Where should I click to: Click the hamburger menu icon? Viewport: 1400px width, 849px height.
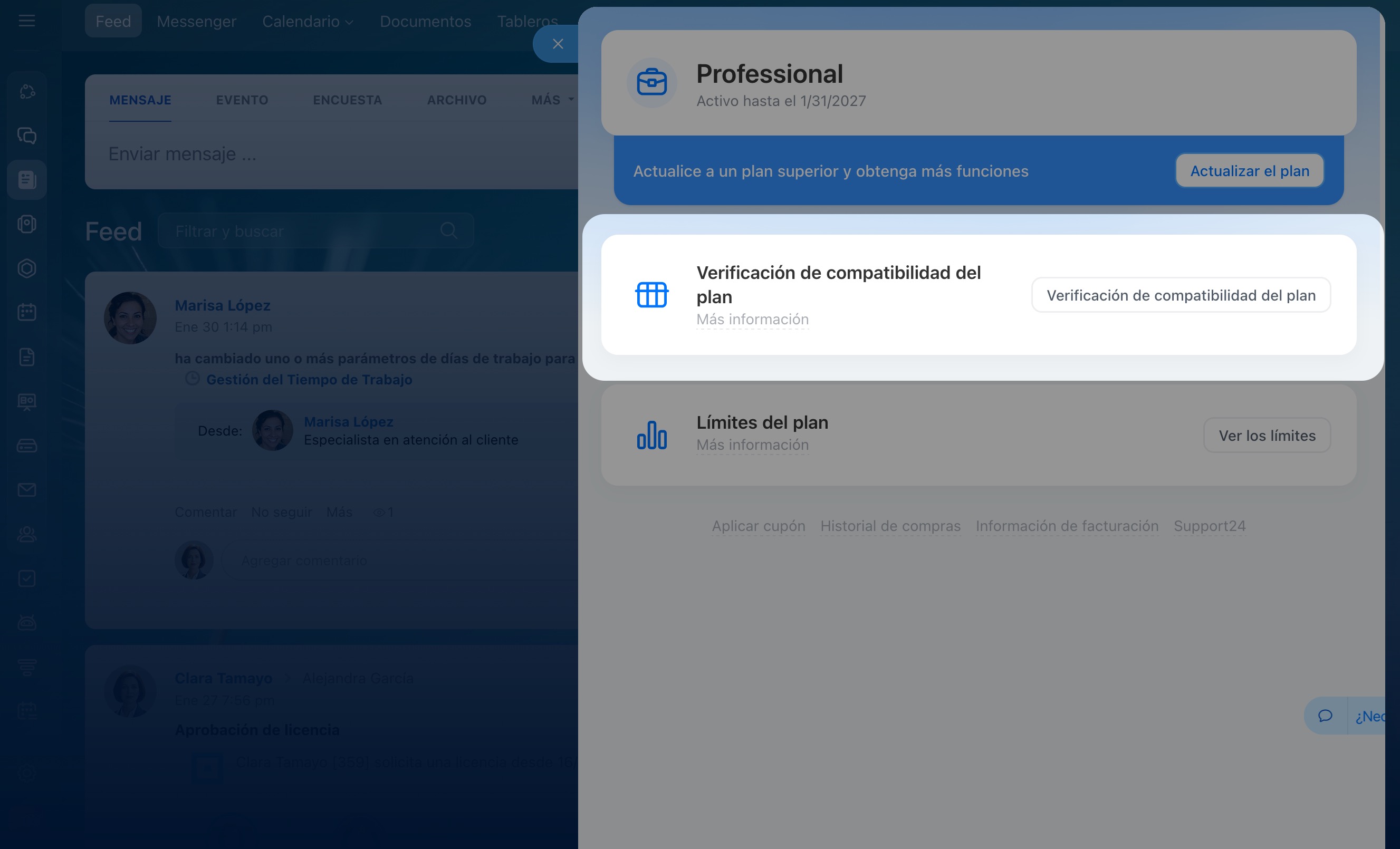[x=26, y=21]
